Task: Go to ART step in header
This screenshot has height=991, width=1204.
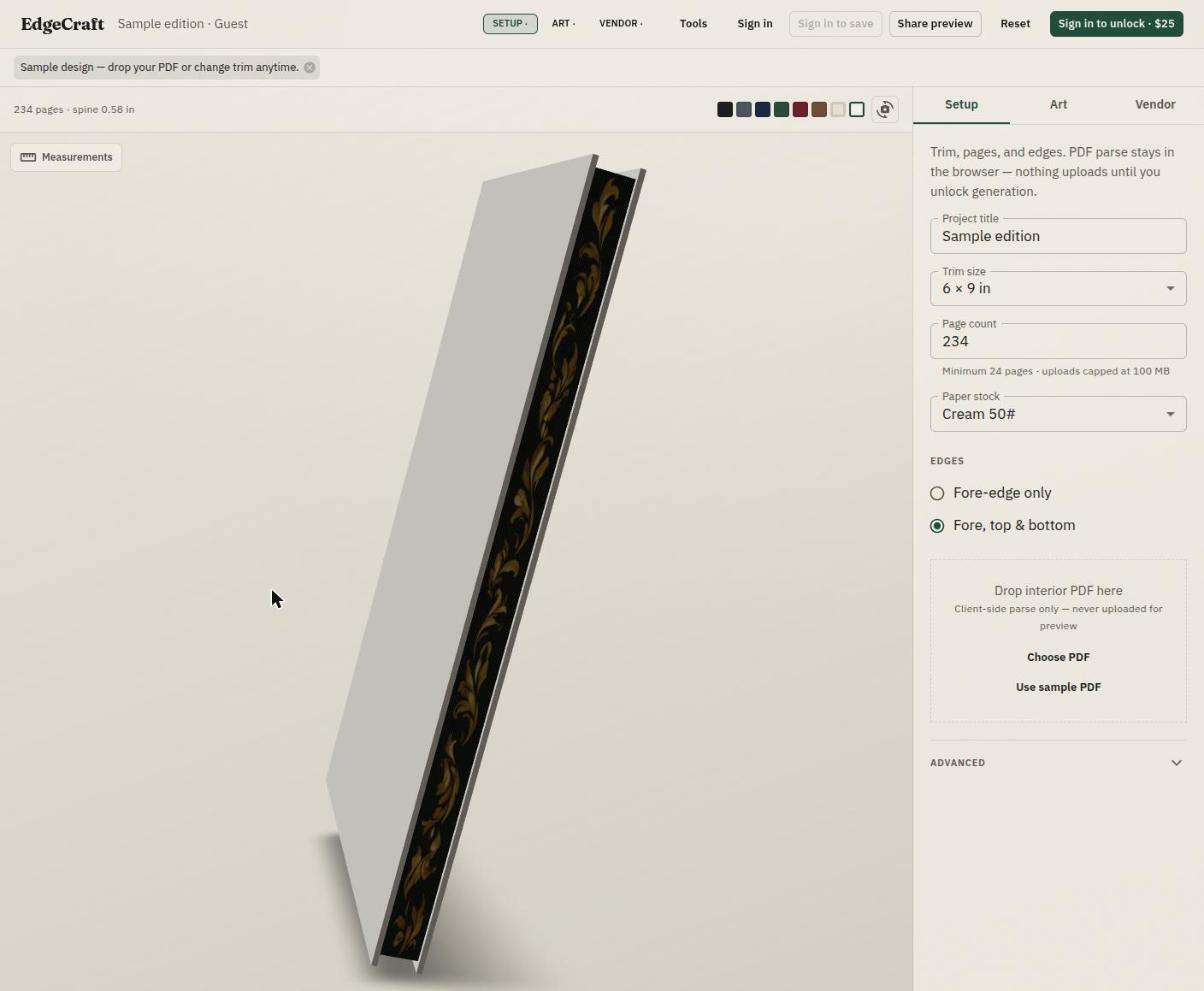Action: pos(563,23)
